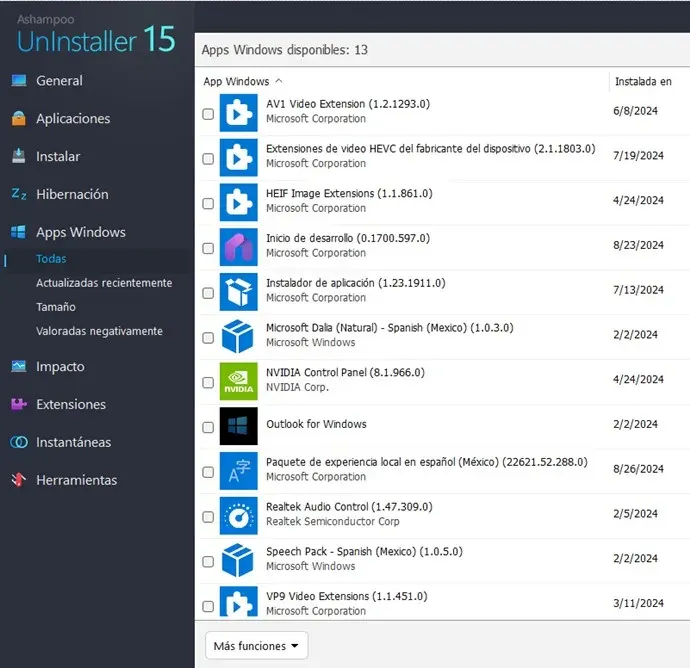The width and height of the screenshot is (690, 668).
Task: Open the Aplicaciones section
Action: 73,118
